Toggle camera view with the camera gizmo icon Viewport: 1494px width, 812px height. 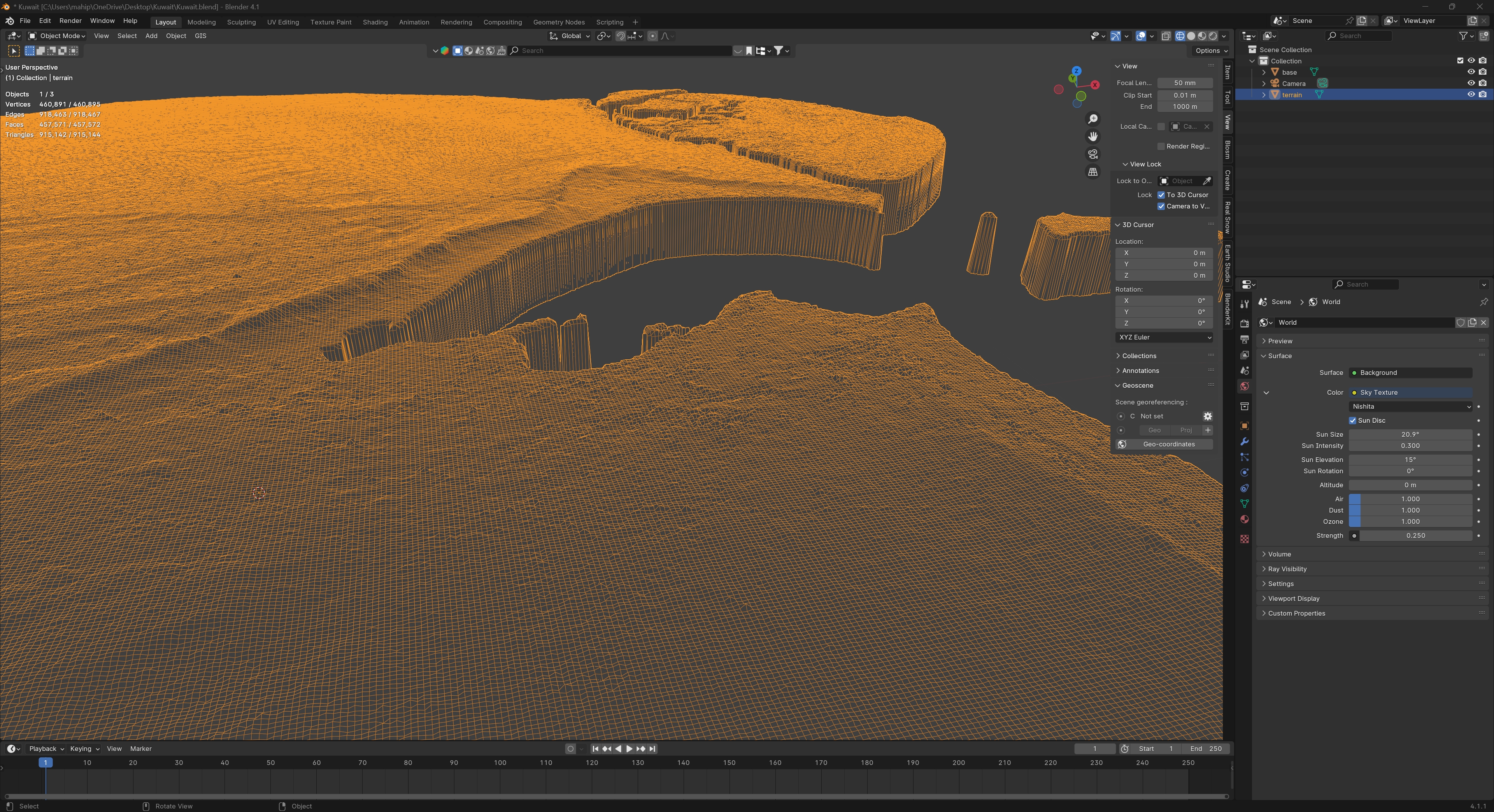1092,154
